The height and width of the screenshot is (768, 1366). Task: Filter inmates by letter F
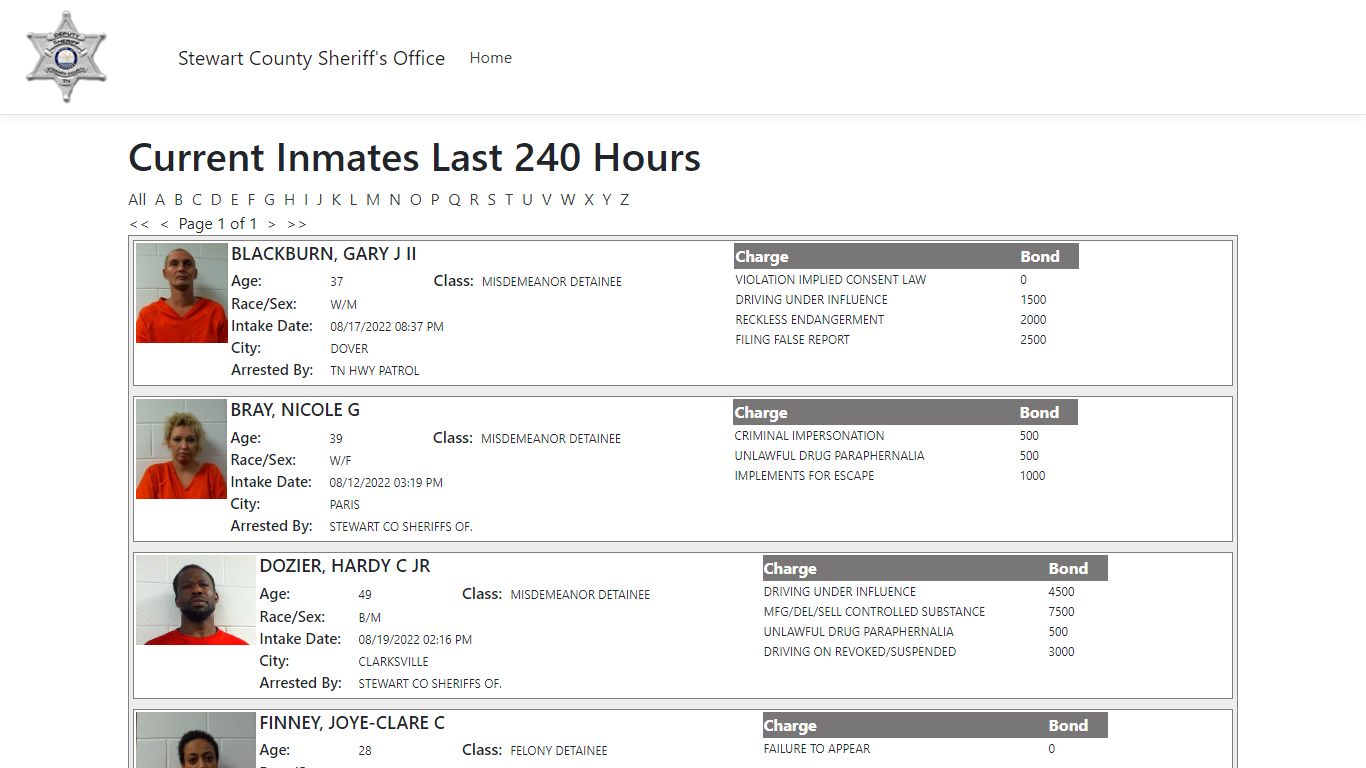tap(251, 199)
